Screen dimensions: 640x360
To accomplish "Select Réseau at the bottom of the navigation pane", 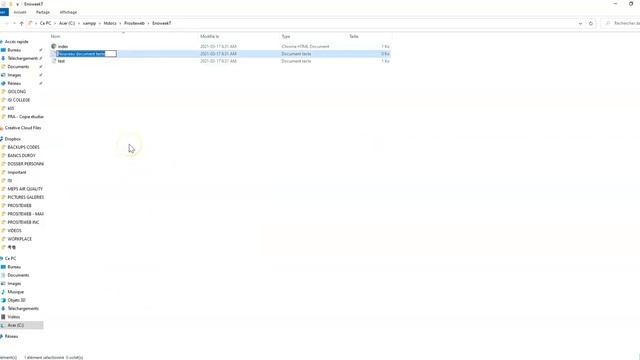I will [x=11, y=336].
